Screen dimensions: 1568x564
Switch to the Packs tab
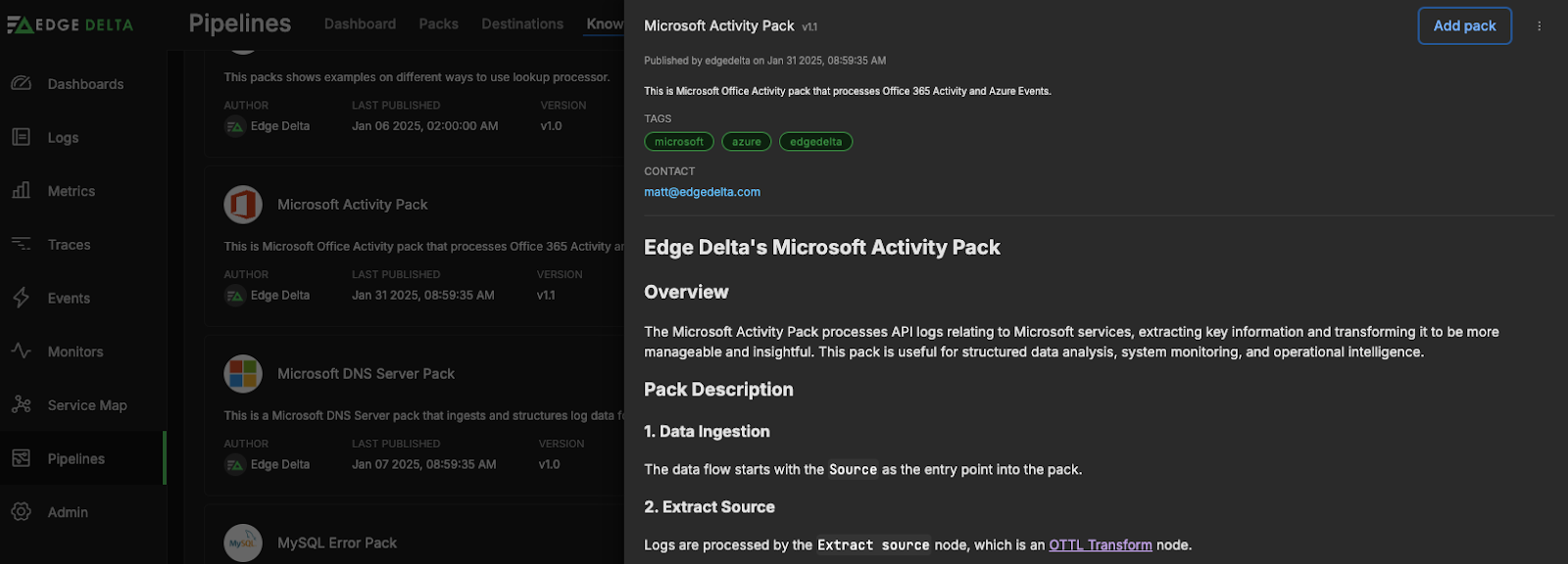pos(438,23)
